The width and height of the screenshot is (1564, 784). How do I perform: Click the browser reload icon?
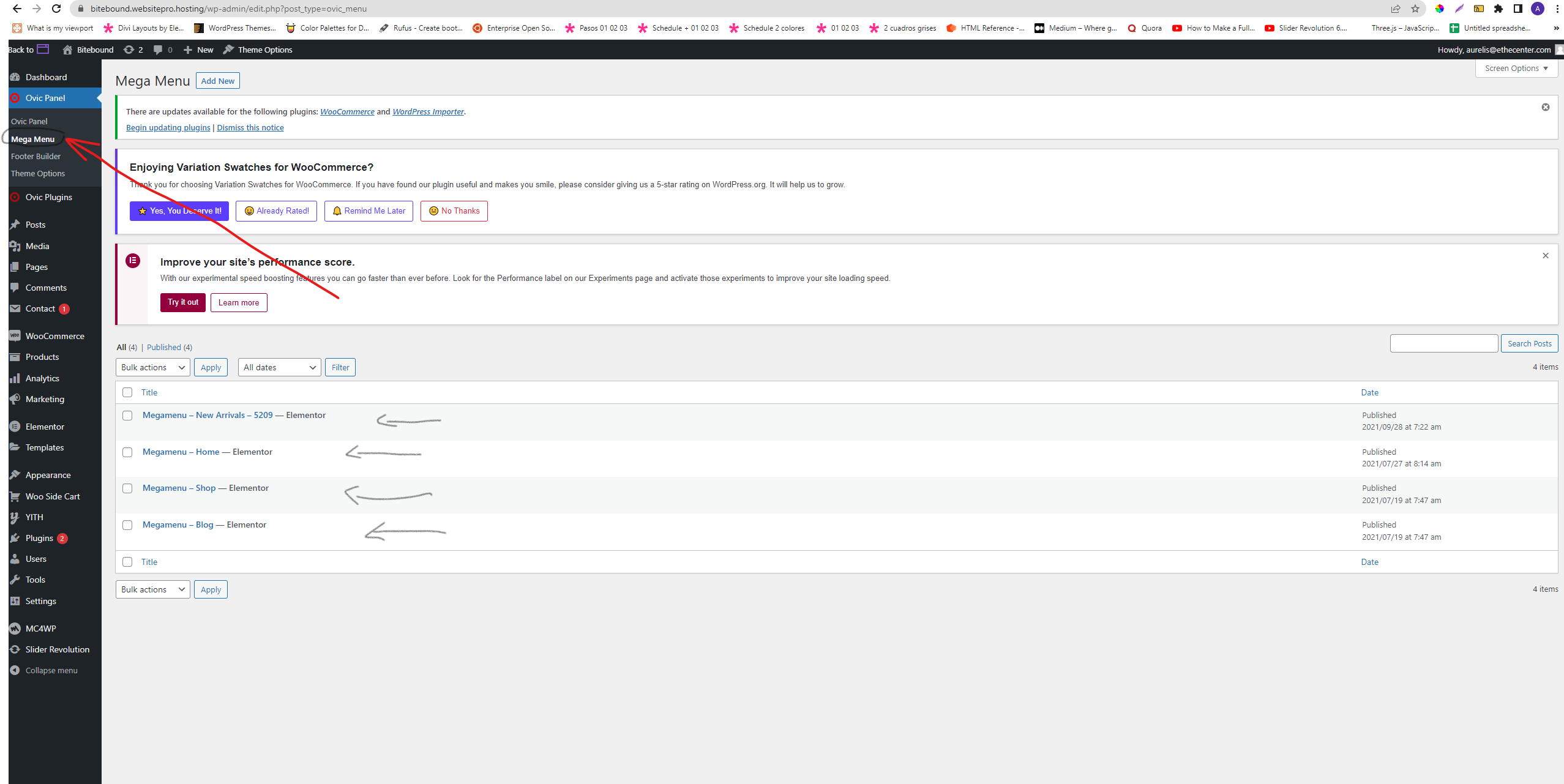click(56, 9)
